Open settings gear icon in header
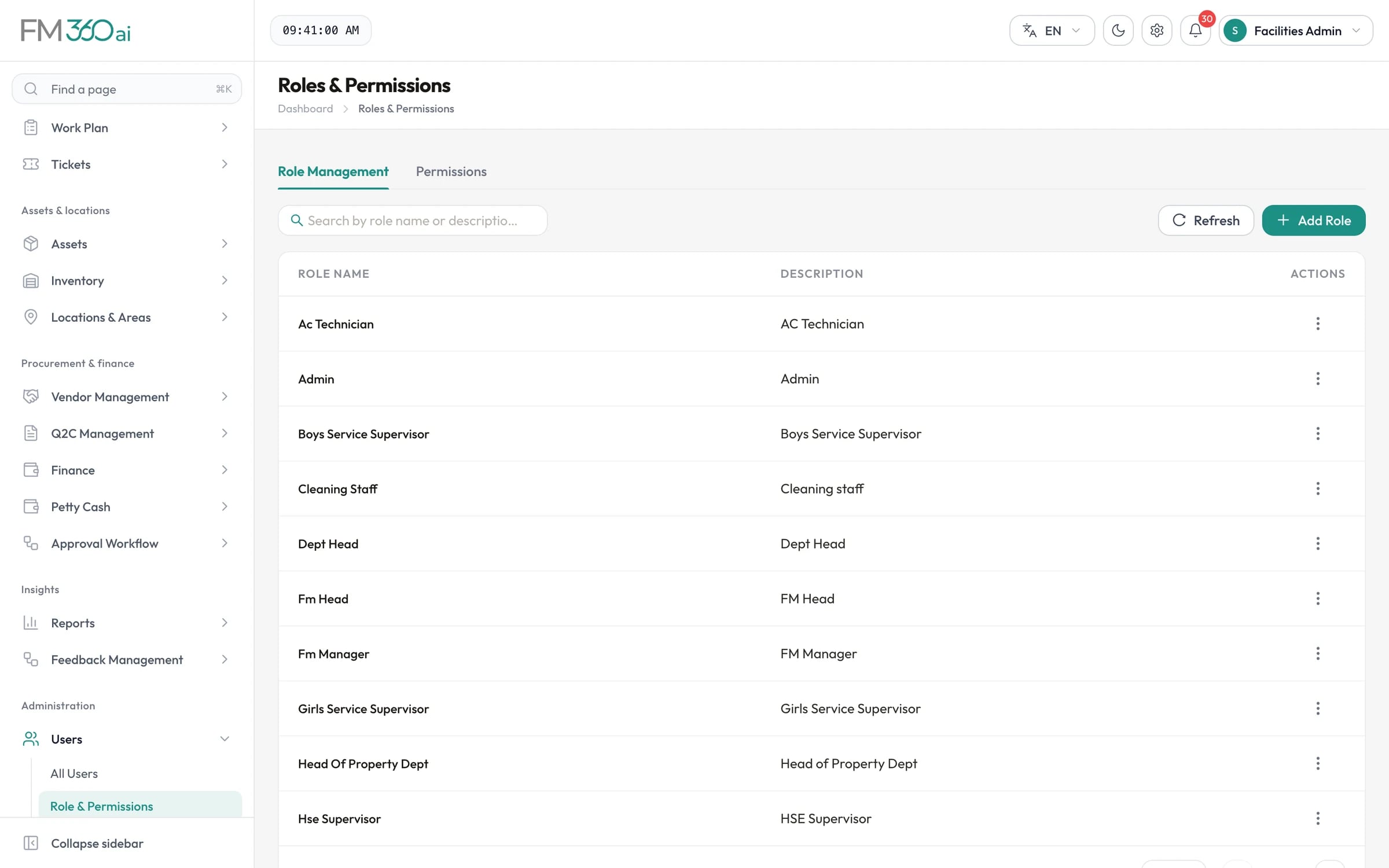The width and height of the screenshot is (1389, 868). point(1156,30)
